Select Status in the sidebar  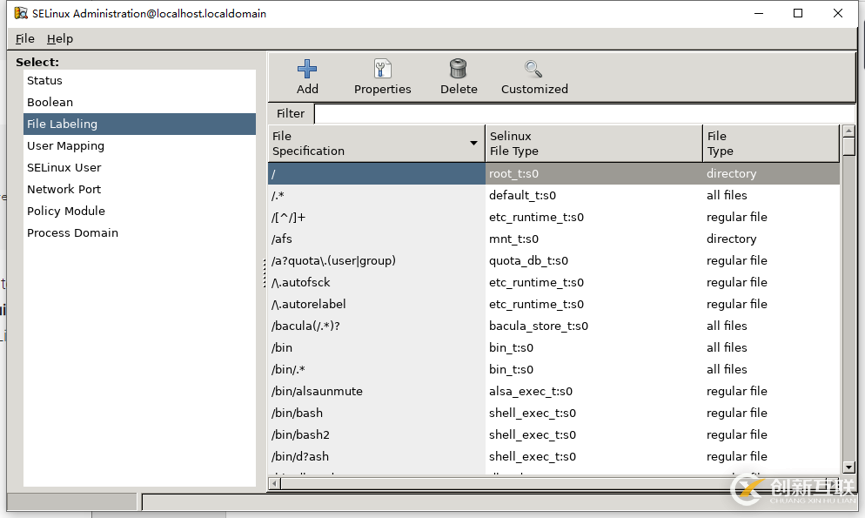[x=140, y=81]
